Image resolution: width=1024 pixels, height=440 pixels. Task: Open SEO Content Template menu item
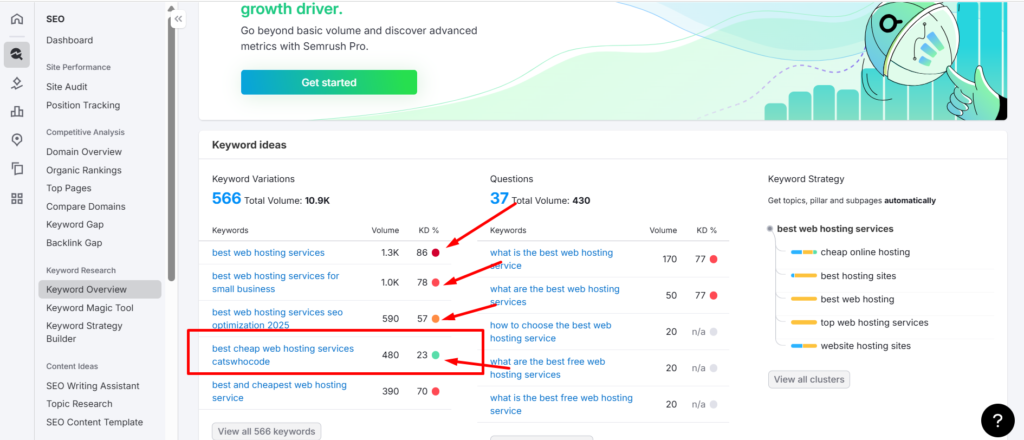pyautogui.click(x=94, y=422)
